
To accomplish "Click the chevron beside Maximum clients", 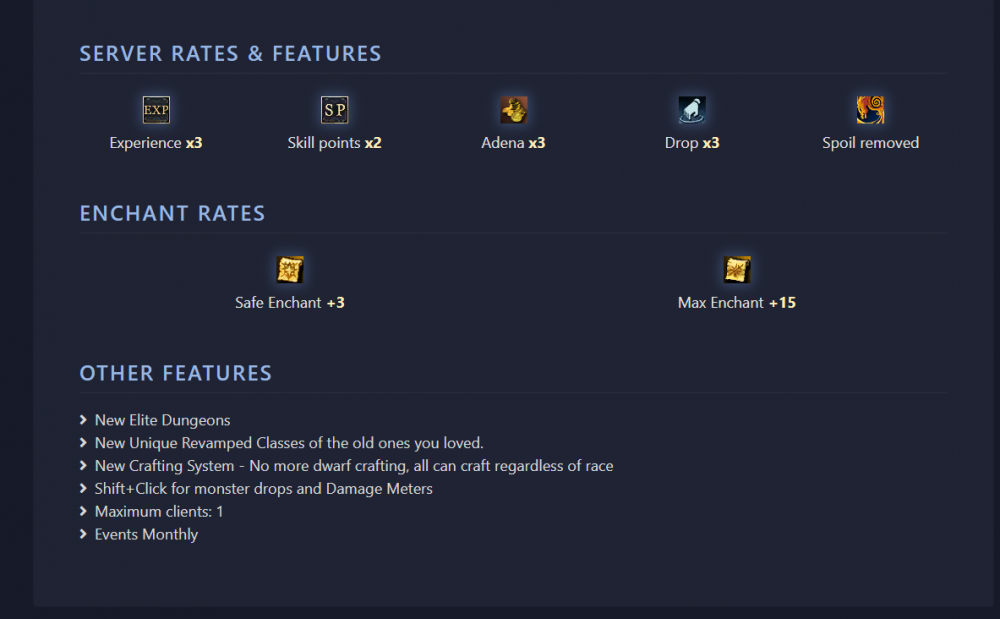I will tap(84, 512).
